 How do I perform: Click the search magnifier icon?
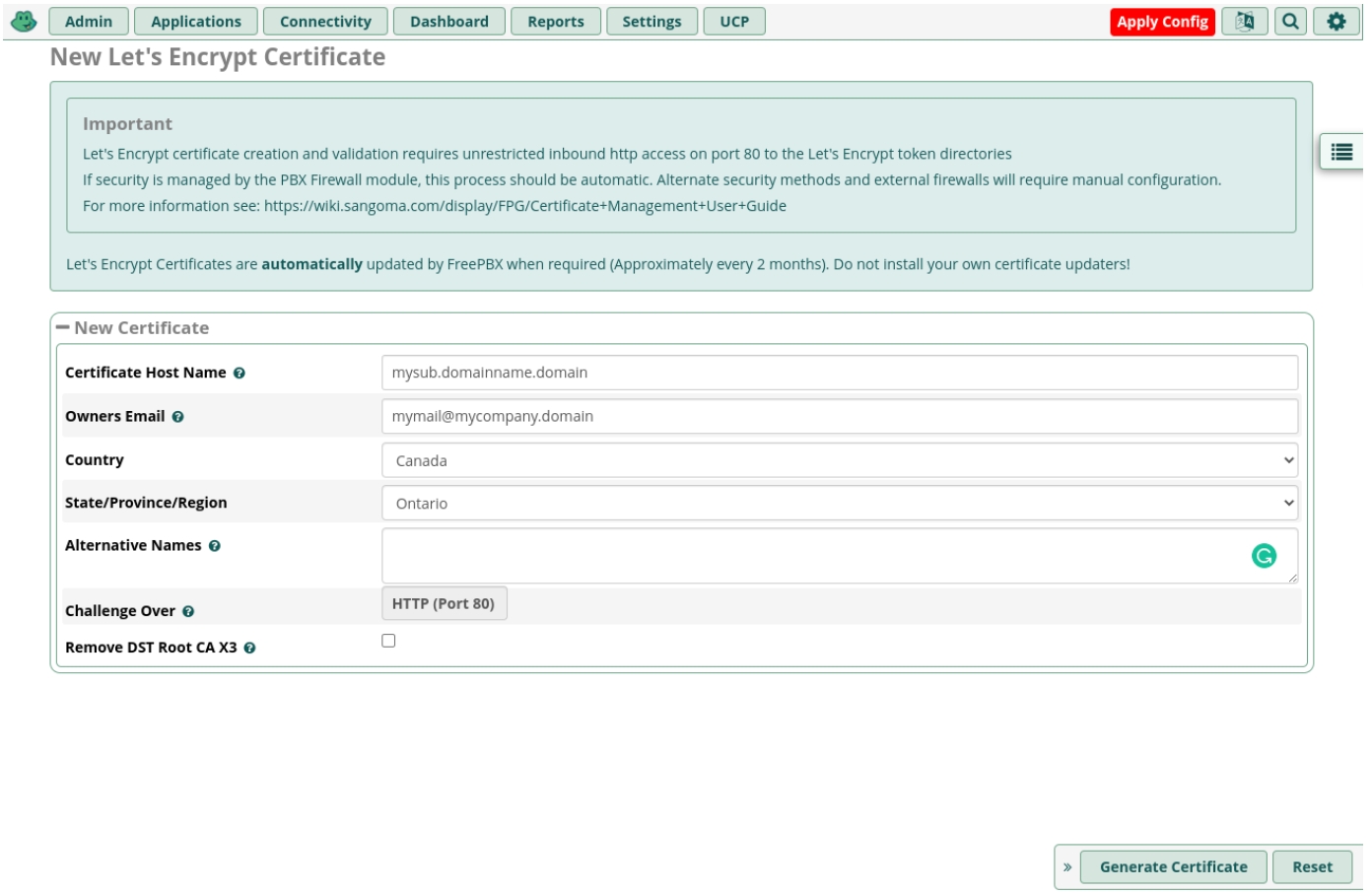coord(1290,22)
